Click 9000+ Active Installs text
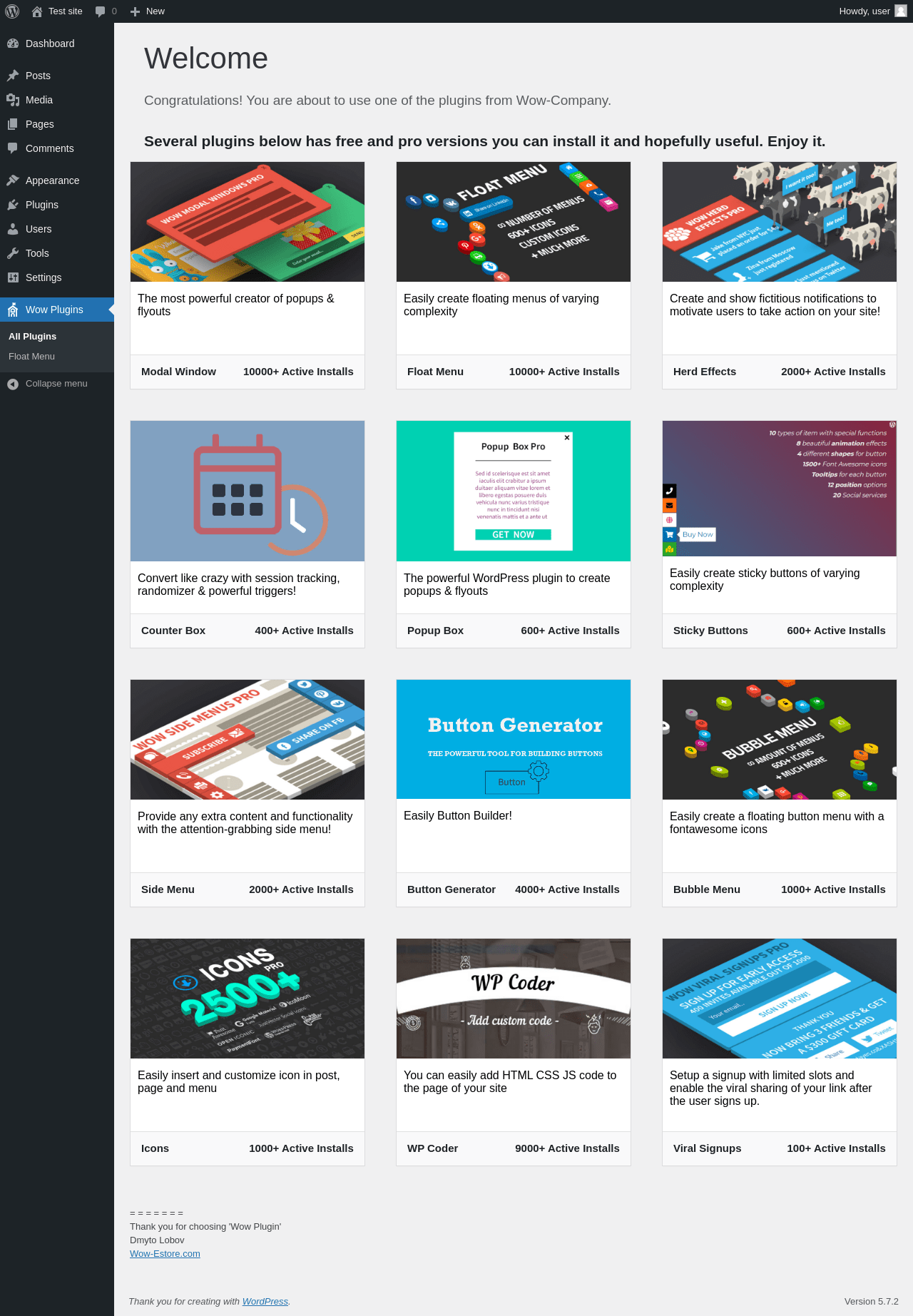 click(x=567, y=1148)
